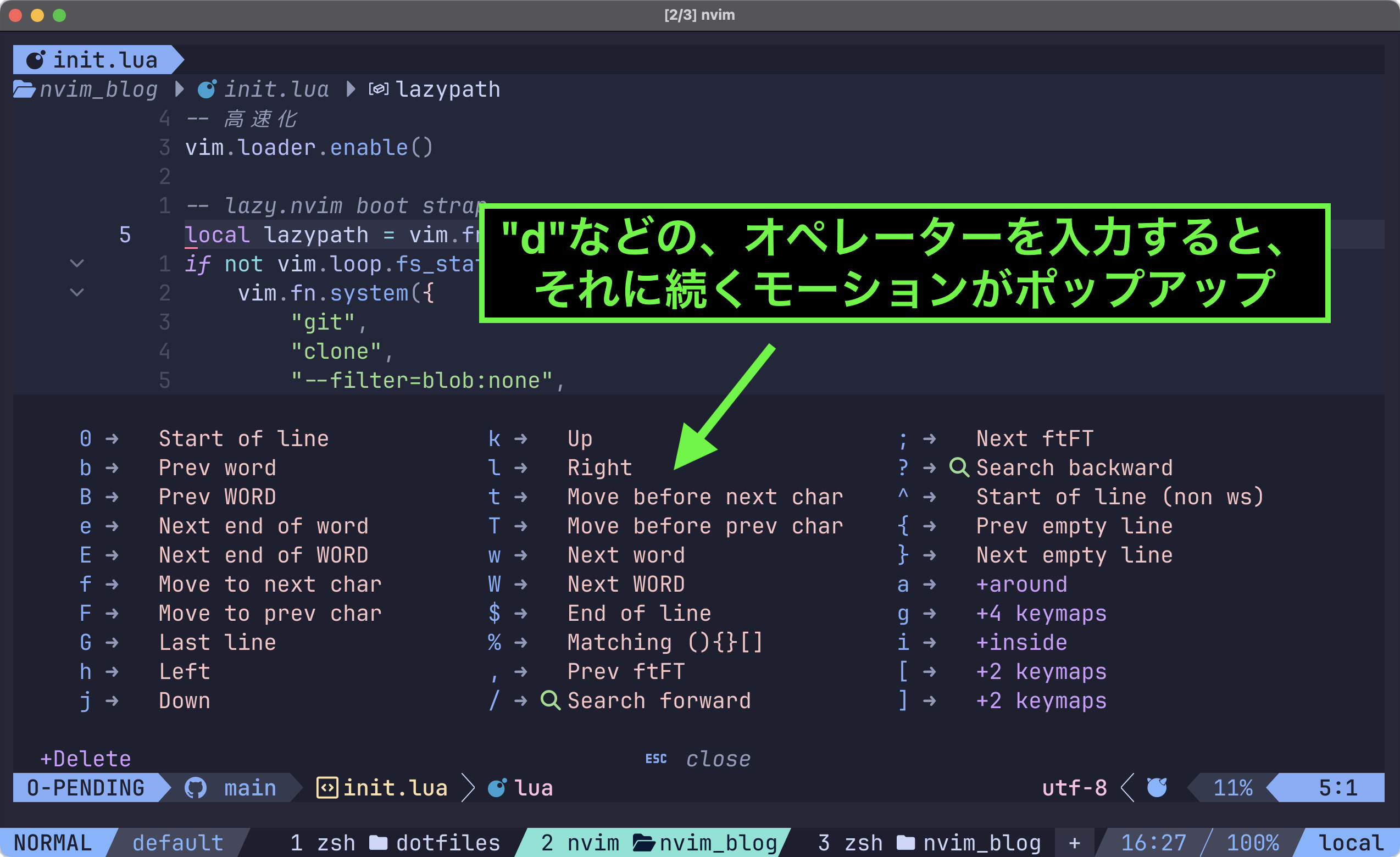Click the GitHub icon beside main branch
The image size is (1400, 857).
[196, 788]
